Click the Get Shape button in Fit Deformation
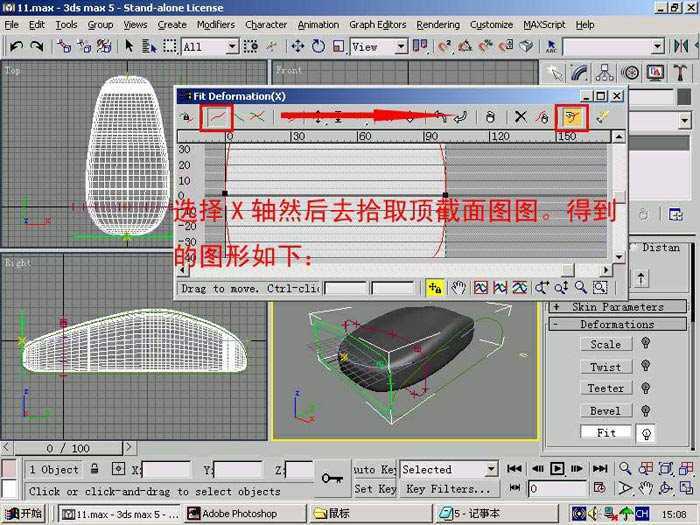 tap(572, 117)
